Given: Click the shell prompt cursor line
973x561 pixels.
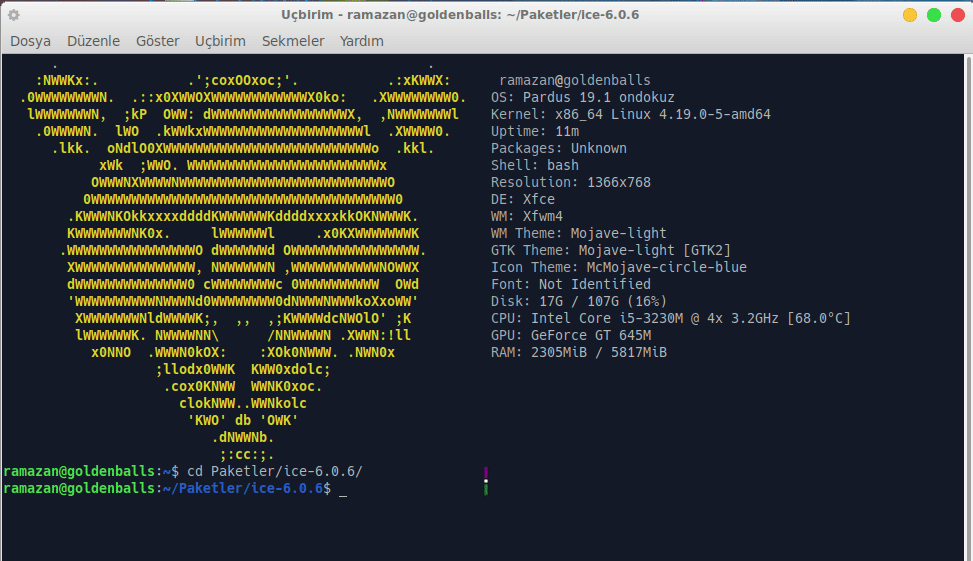Looking at the screenshot, I should tap(175, 488).
